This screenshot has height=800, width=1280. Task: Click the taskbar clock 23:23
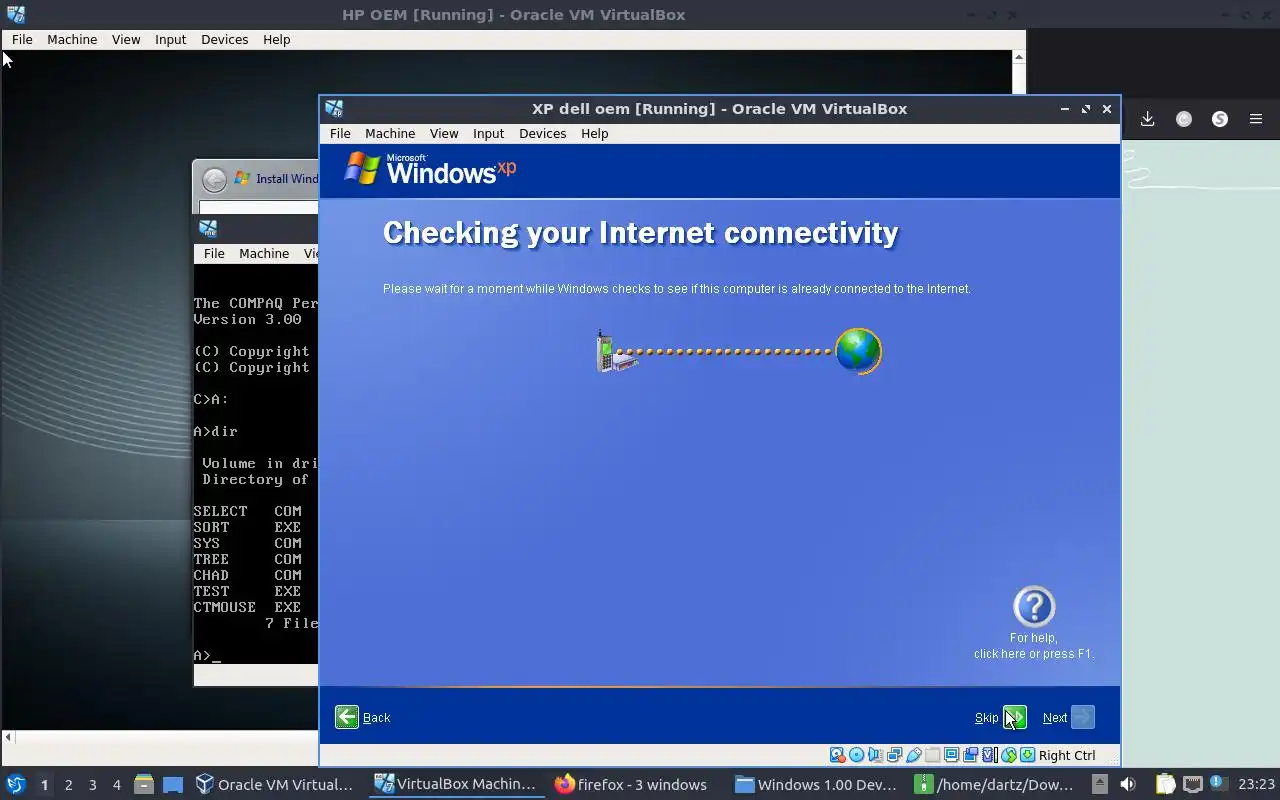1256,785
